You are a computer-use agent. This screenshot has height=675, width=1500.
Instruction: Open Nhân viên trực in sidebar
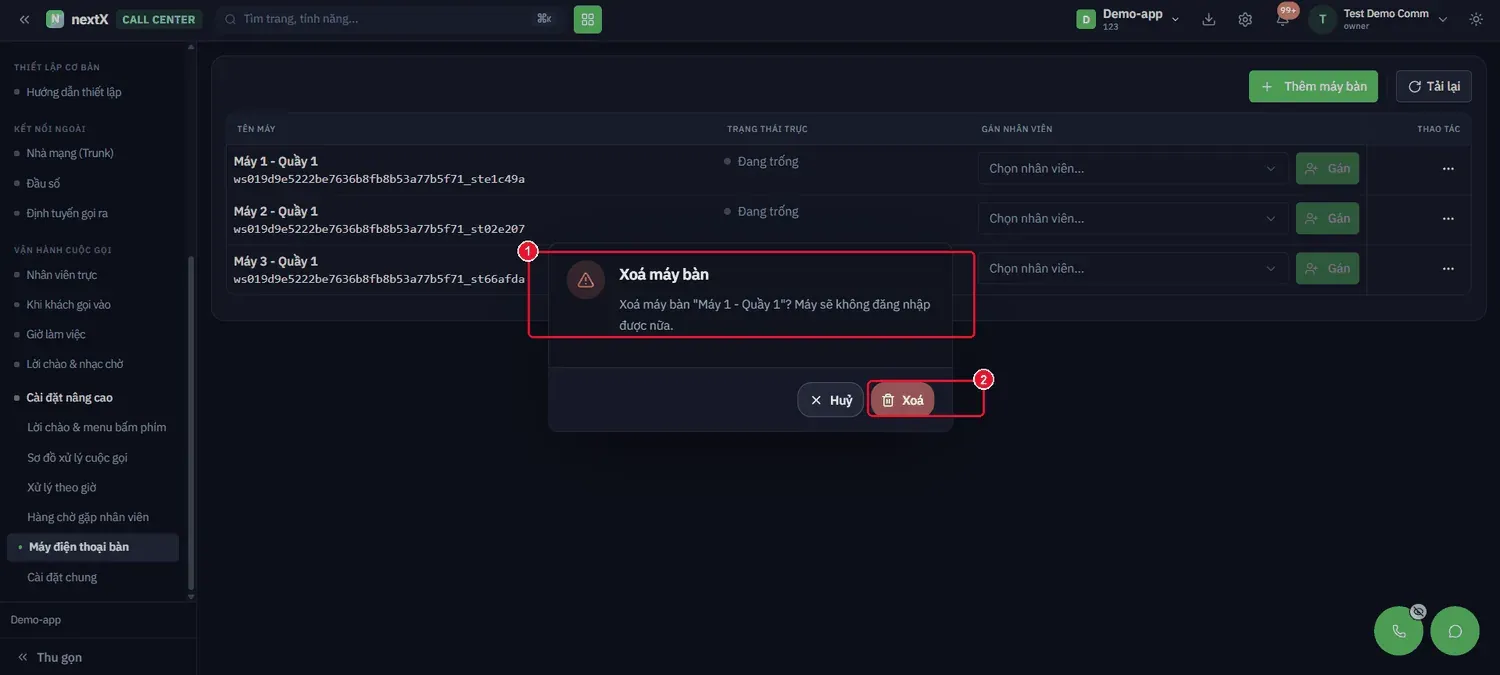point(62,275)
